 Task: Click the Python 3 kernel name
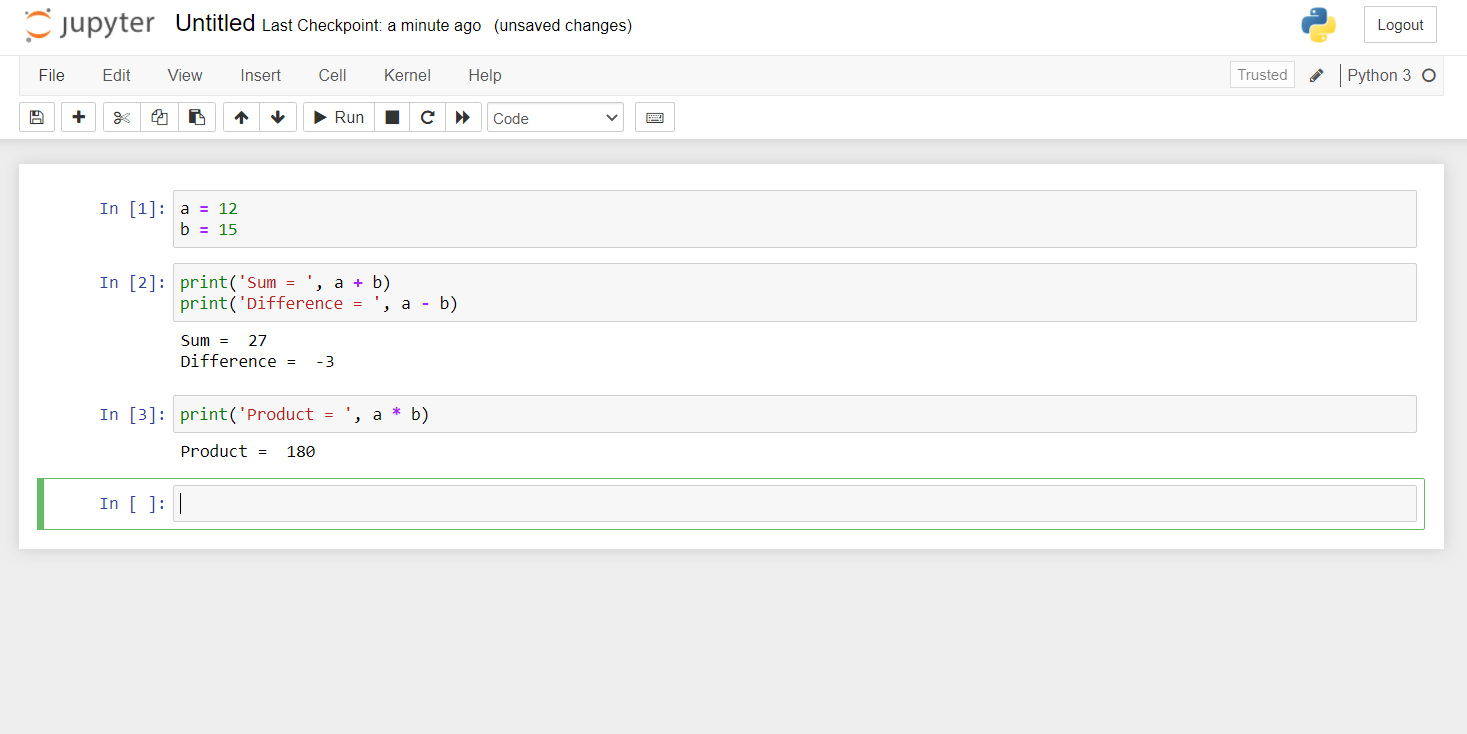(1381, 75)
